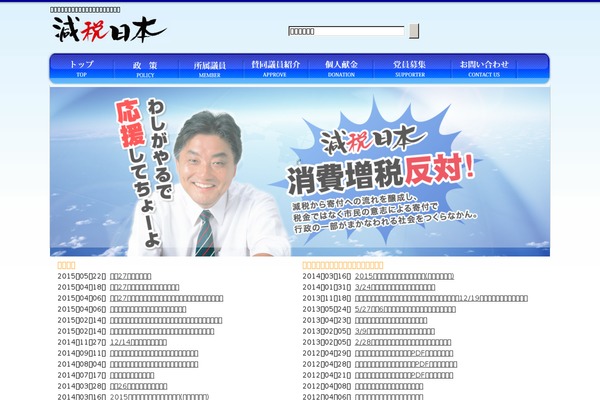Open the link dated 2013-04-23
Image resolution: width=600 pixels, height=400 pixels.
(391, 320)
